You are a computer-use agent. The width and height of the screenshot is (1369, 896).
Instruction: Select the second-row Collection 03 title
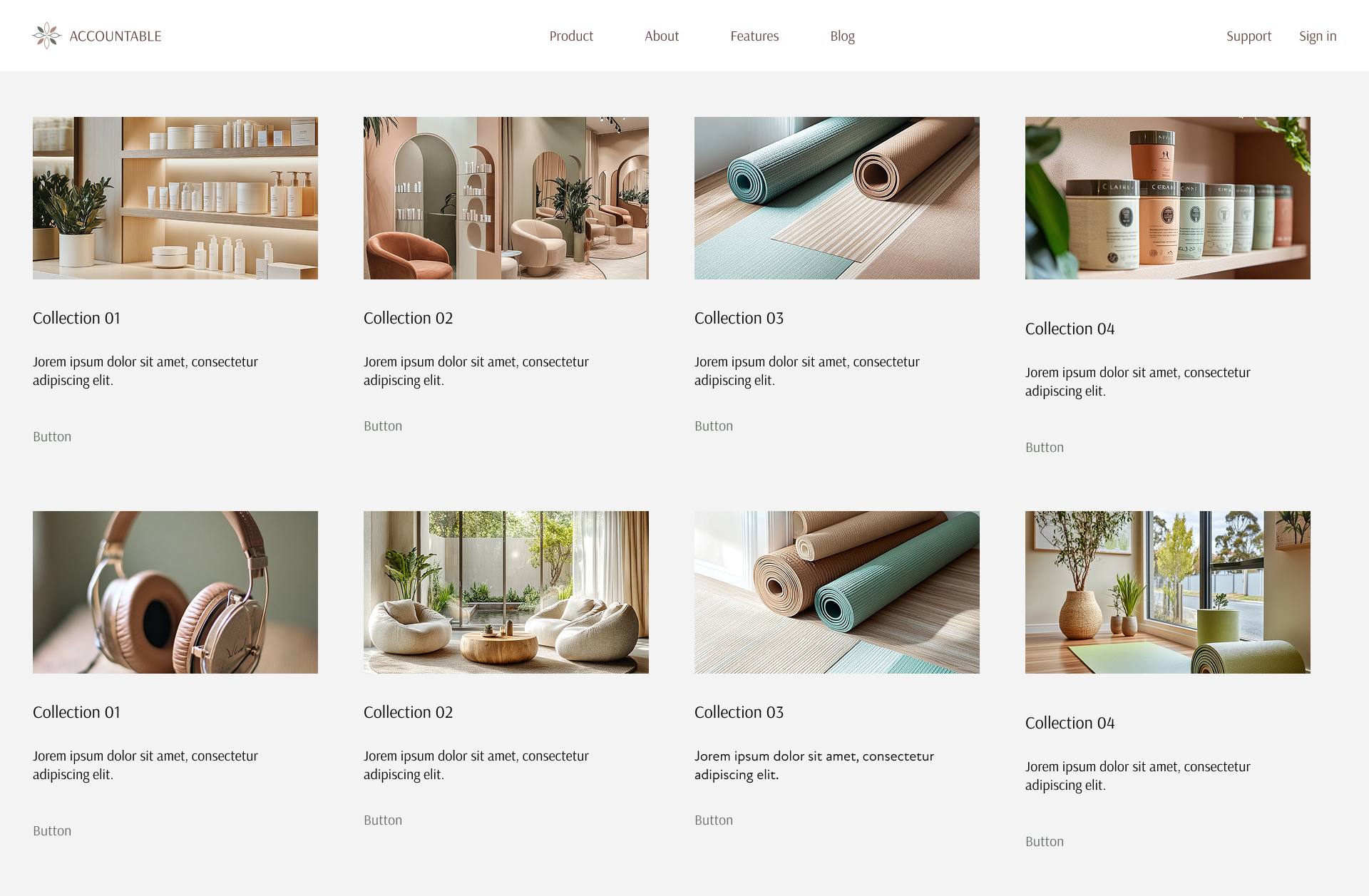pos(739,712)
